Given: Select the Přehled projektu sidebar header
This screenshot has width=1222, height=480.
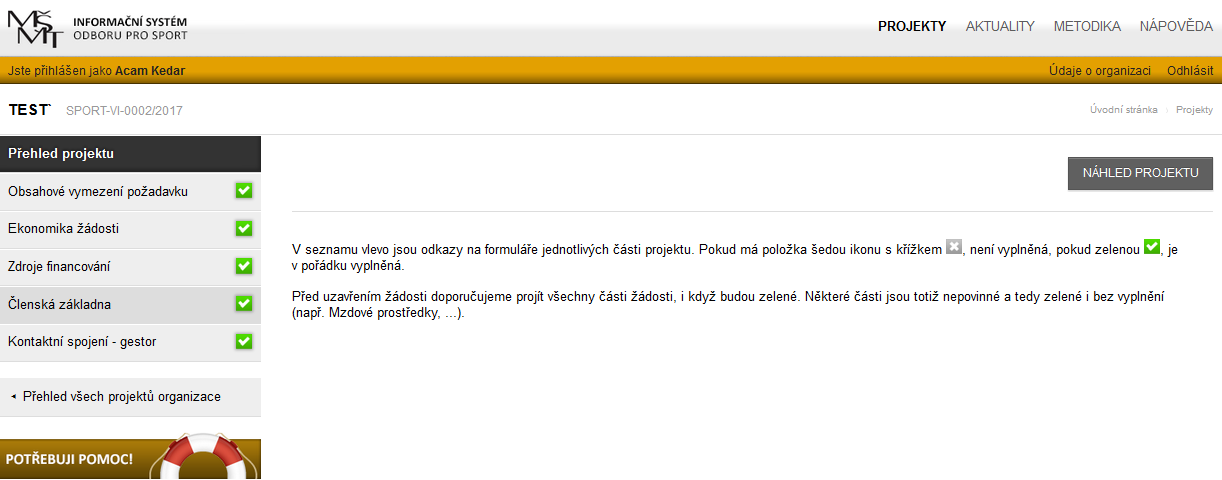Looking at the screenshot, I should coord(130,154).
